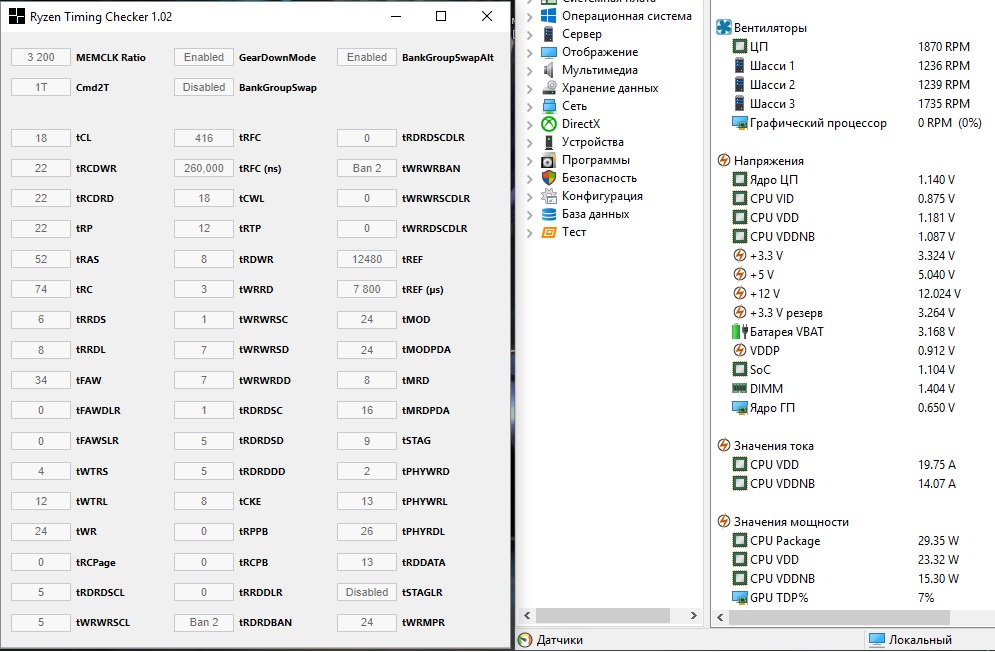Expand the Операционная система tree node
This screenshot has height=652, width=995.
pos(529,17)
